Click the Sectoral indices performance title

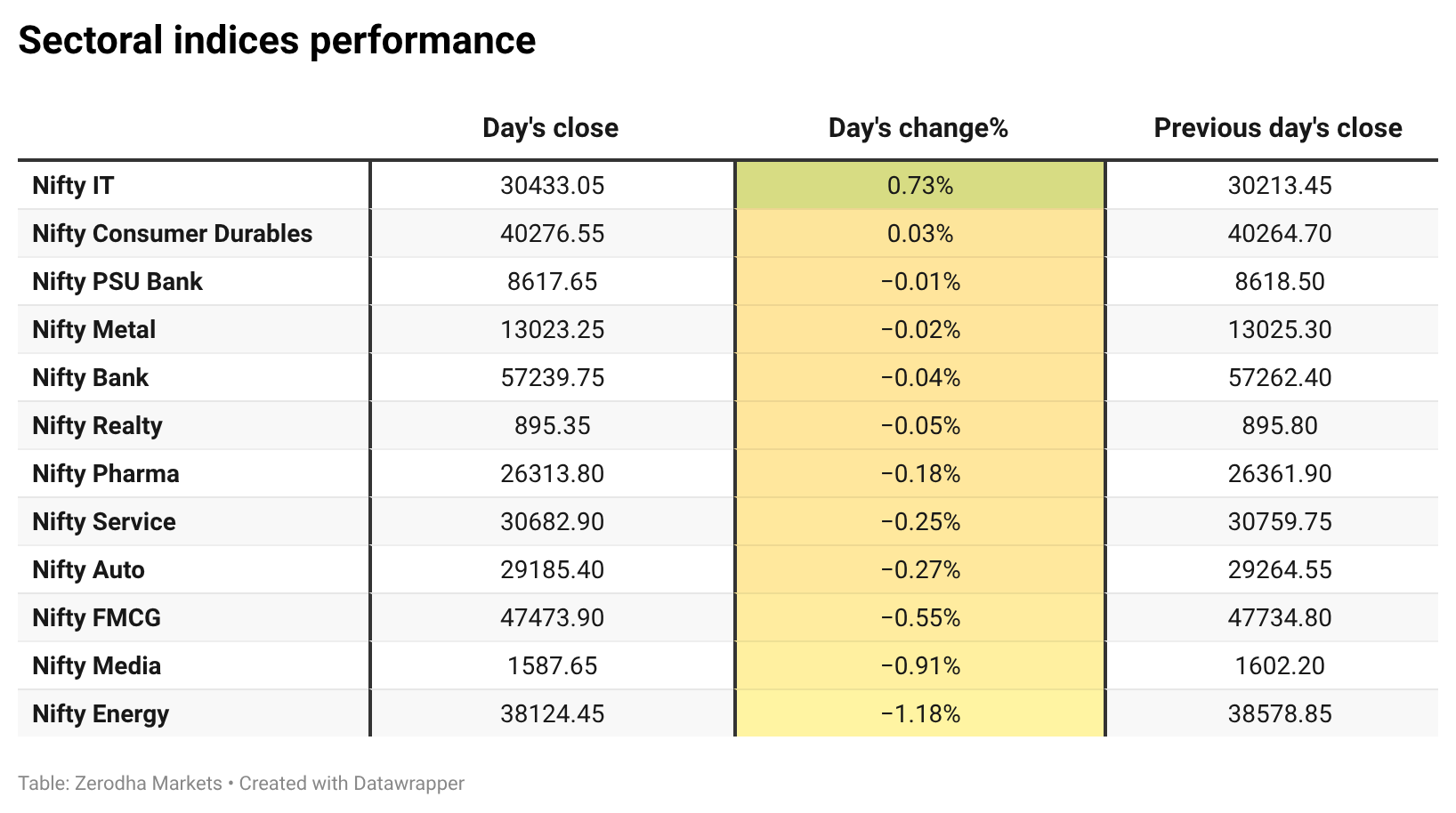[x=277, y=41]
